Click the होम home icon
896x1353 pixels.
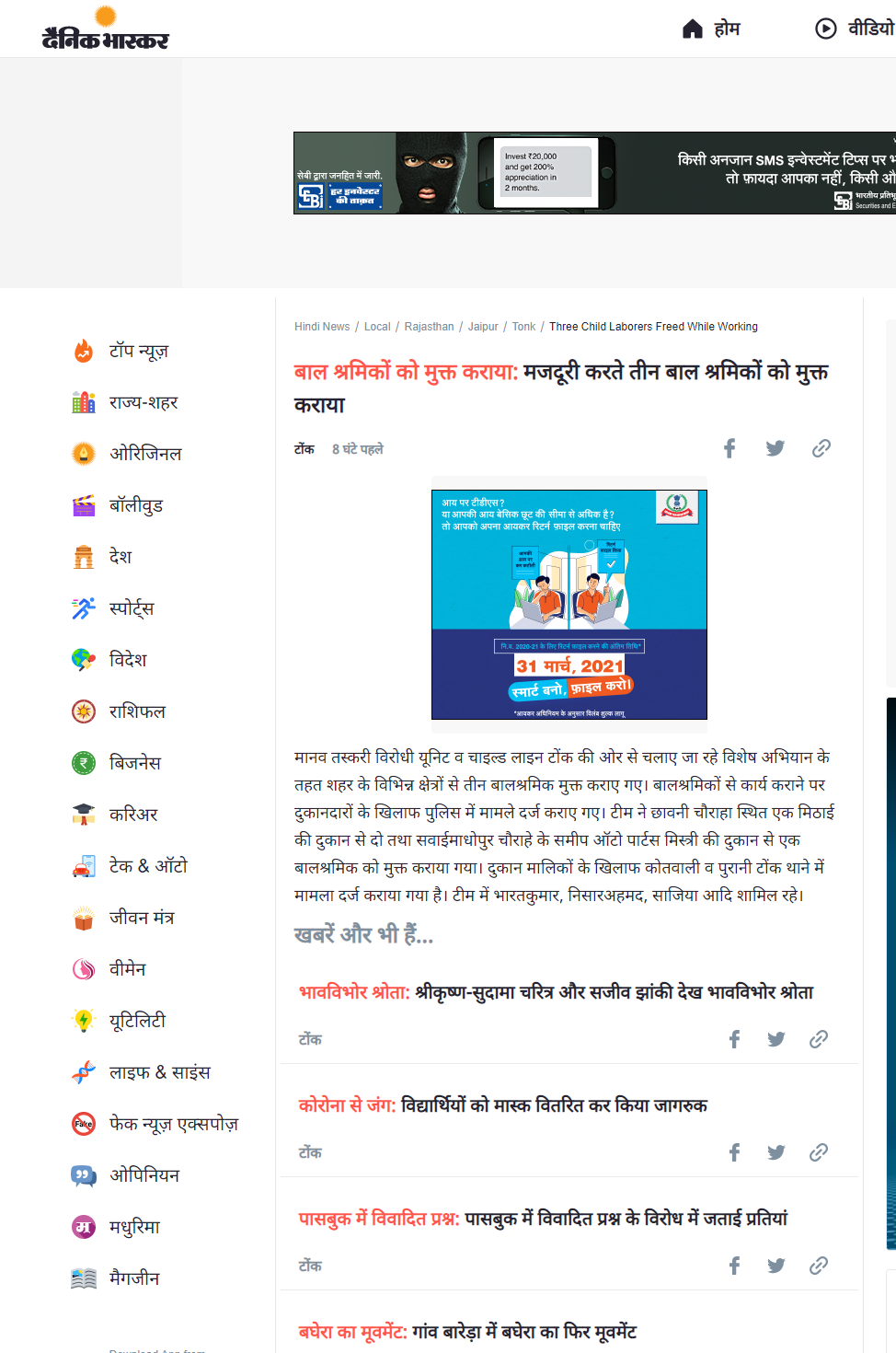click(x=693, y=29)
